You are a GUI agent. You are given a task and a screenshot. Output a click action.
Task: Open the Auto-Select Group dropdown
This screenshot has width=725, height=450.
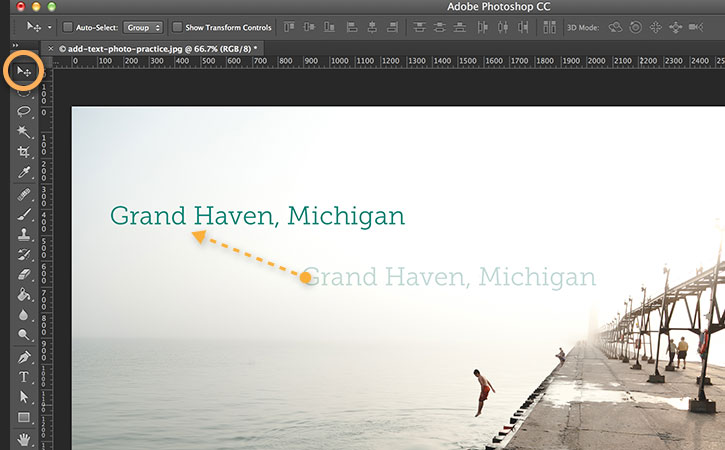click(x=143, y=27)
